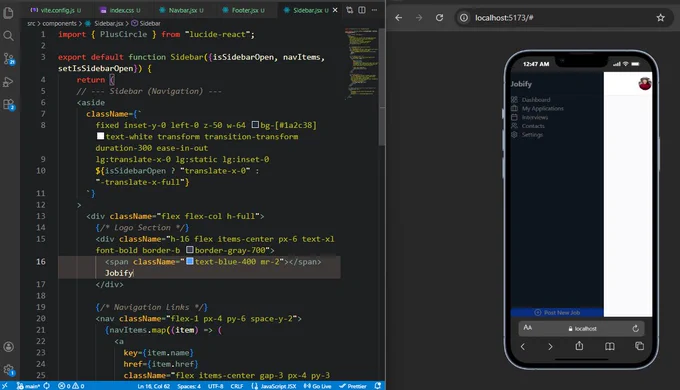Viewport: 680px width, 390px height.
Task: Split the editor to the right
Action: 362,10
